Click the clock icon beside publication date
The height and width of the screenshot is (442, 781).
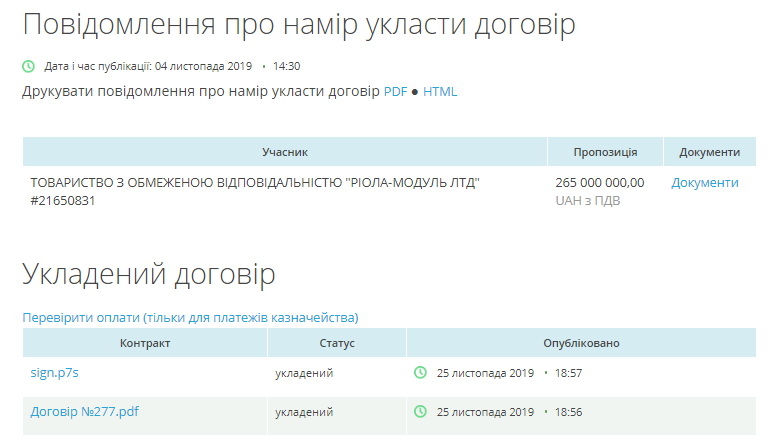29,66
